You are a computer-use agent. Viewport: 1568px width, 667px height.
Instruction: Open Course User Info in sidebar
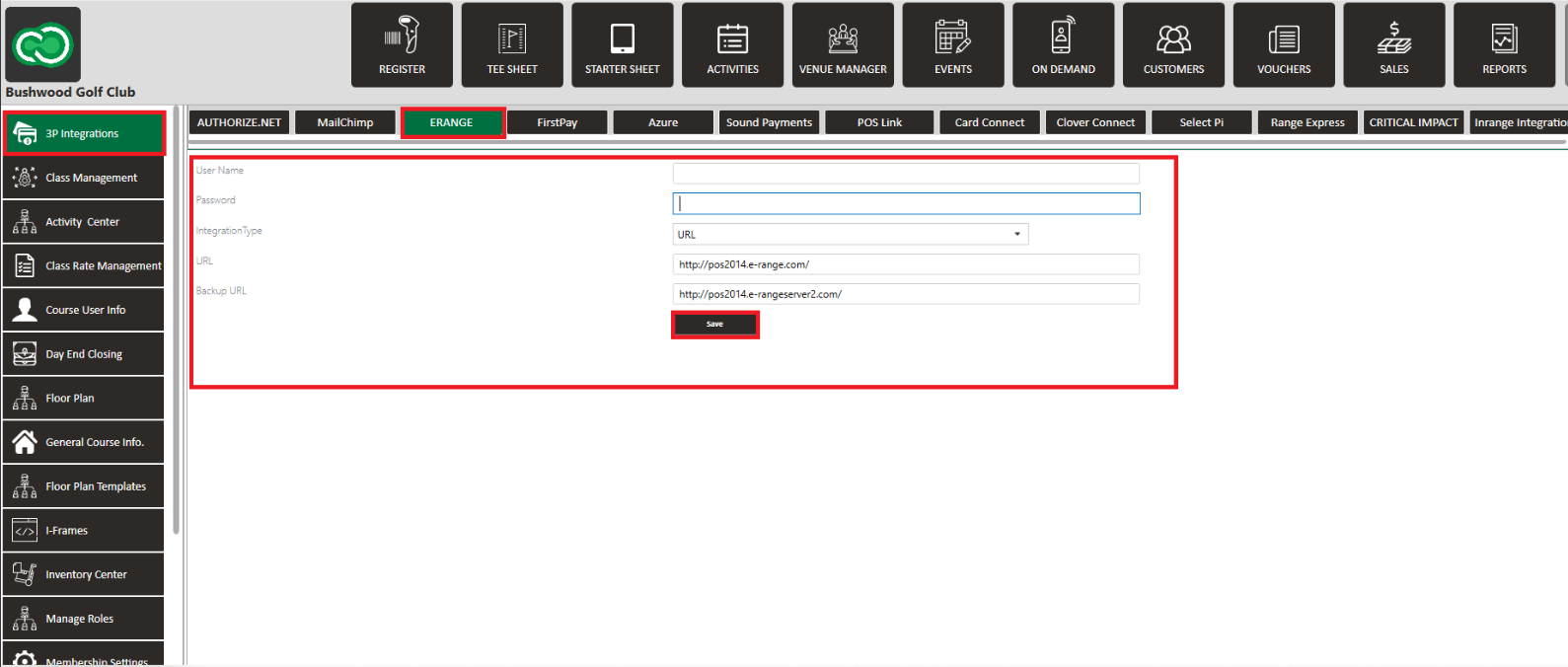tap(84, 310)
